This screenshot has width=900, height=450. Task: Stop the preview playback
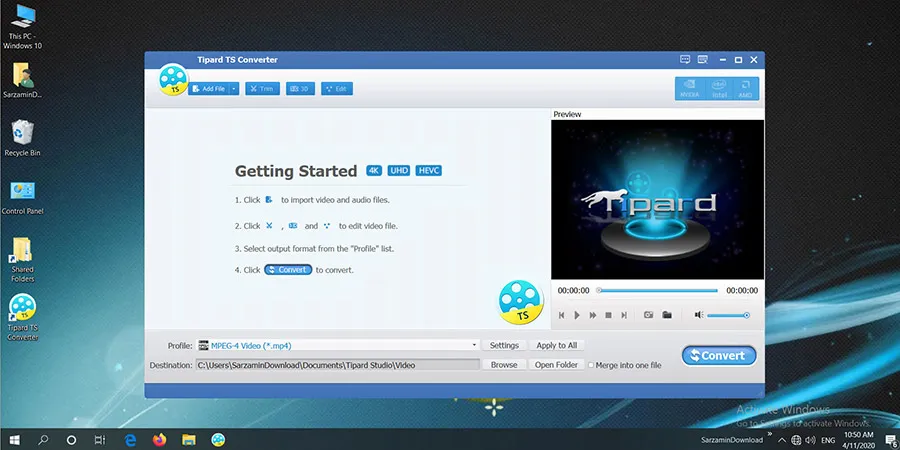(608, 315)
